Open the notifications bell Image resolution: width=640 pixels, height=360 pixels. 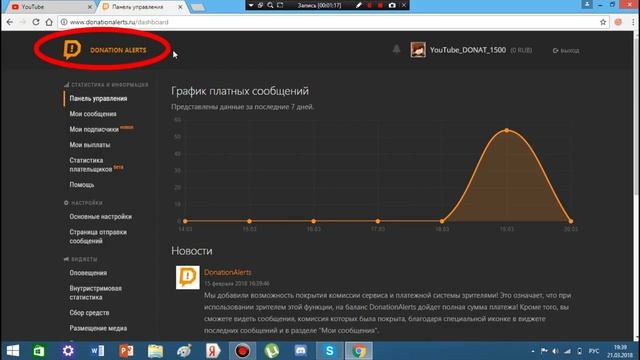point(396,50)
